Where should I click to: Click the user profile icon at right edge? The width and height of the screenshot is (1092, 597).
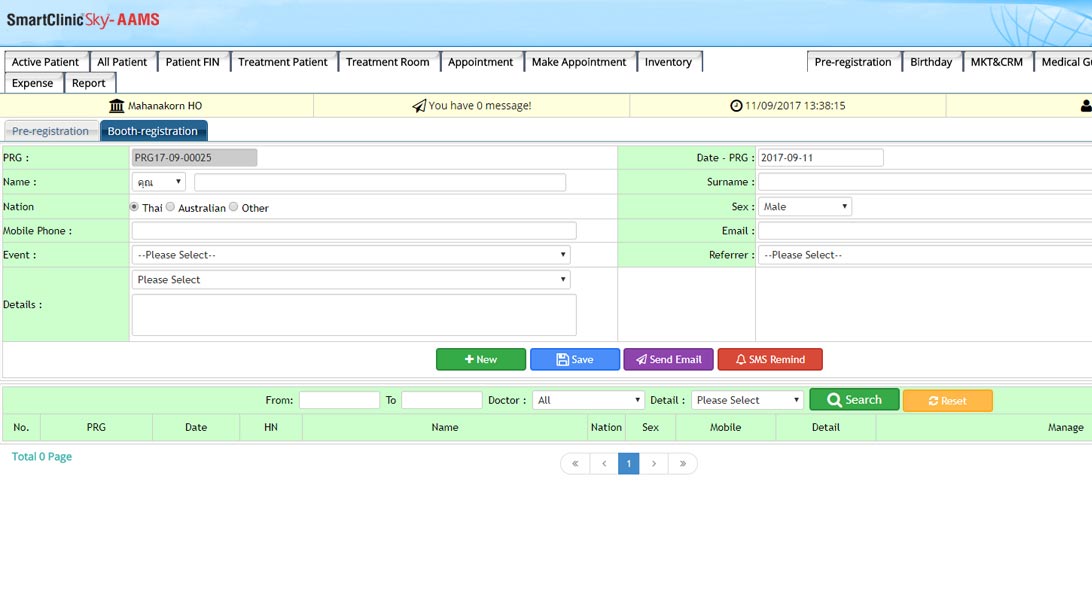point(1085,106)
